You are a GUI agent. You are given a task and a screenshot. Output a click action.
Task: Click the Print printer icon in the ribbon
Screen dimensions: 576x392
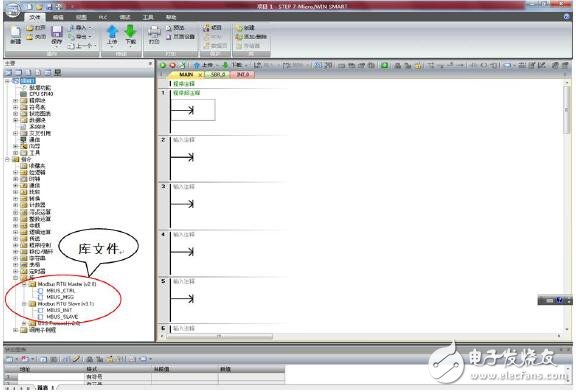[154, 32]
